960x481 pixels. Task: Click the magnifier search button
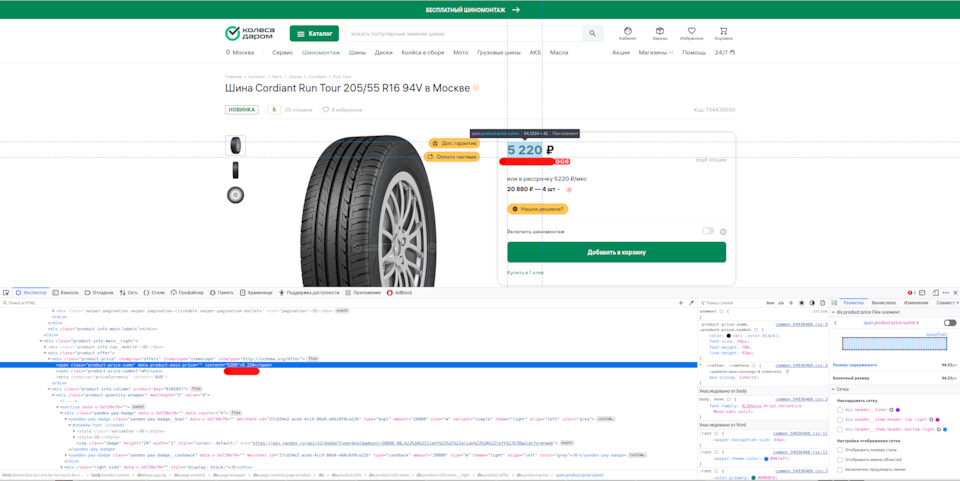592,34
